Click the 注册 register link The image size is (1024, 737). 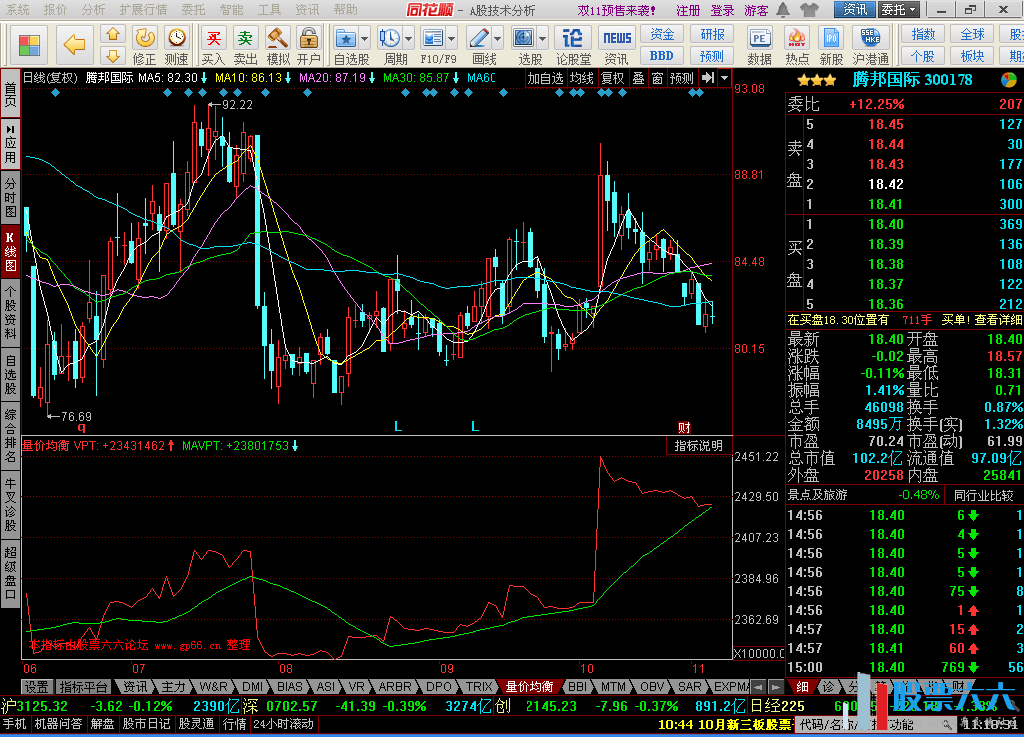click(688, 10)
